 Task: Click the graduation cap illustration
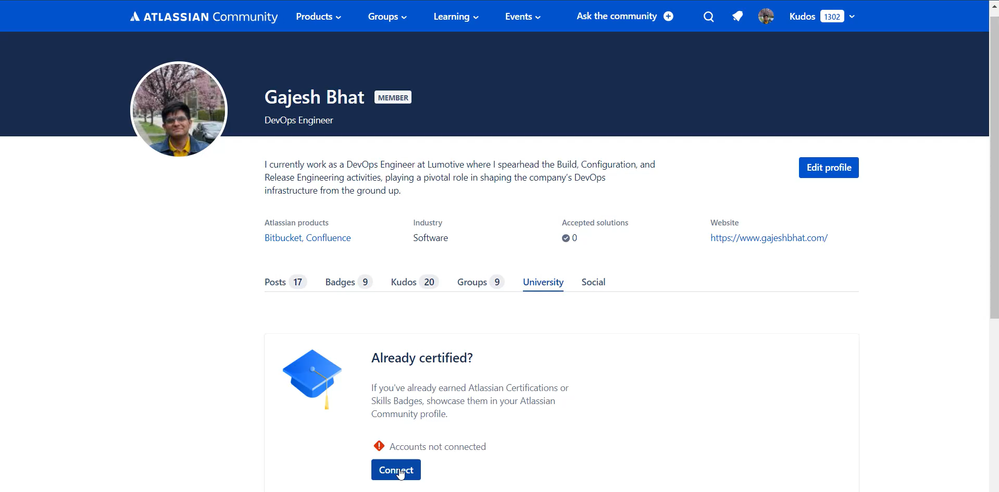coord(312,379)
